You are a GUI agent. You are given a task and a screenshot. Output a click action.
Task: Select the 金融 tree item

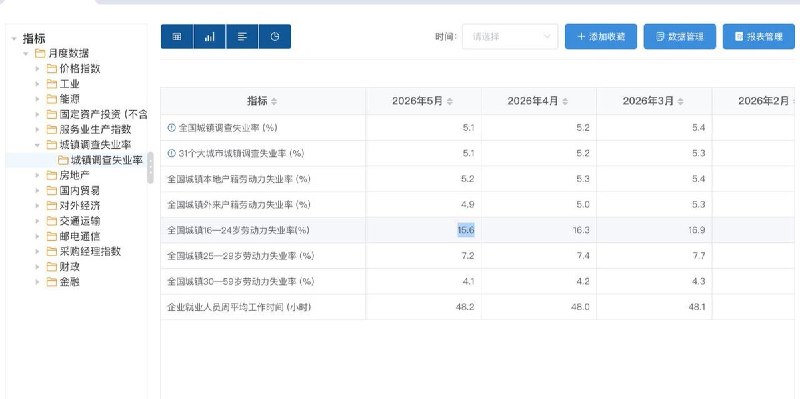(70, 282)
